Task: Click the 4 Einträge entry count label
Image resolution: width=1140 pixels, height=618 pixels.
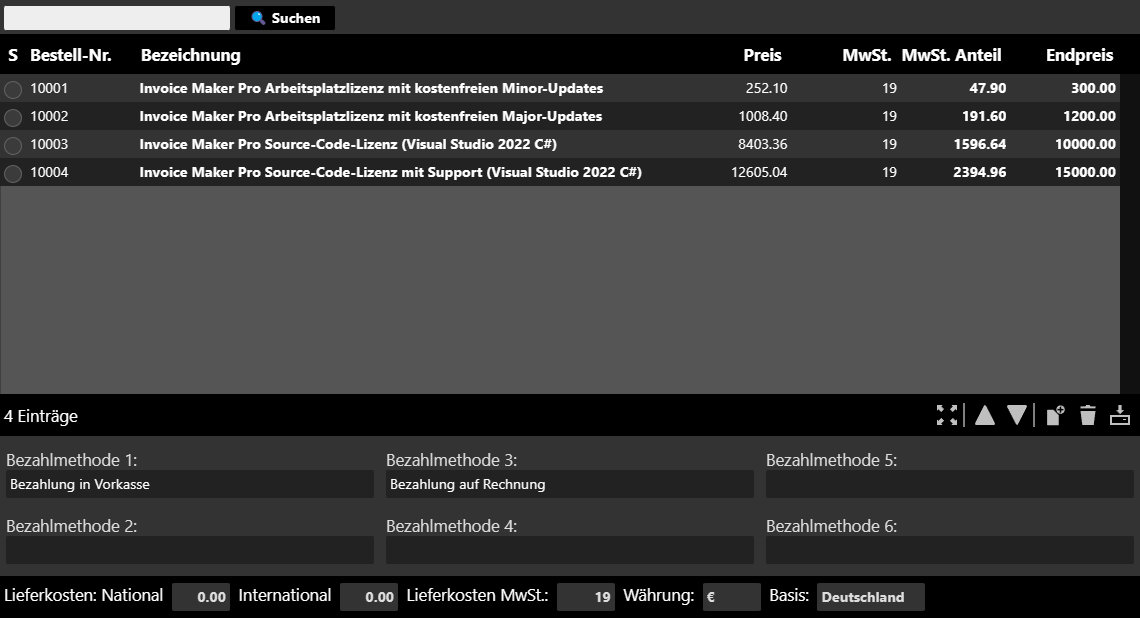Action: click(x=41, y=417)
